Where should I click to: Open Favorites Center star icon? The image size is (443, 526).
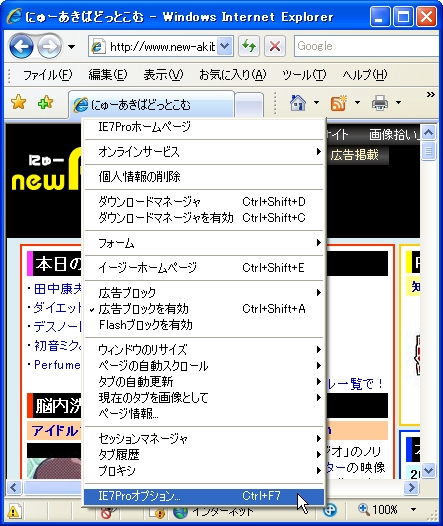click(18, 102)
